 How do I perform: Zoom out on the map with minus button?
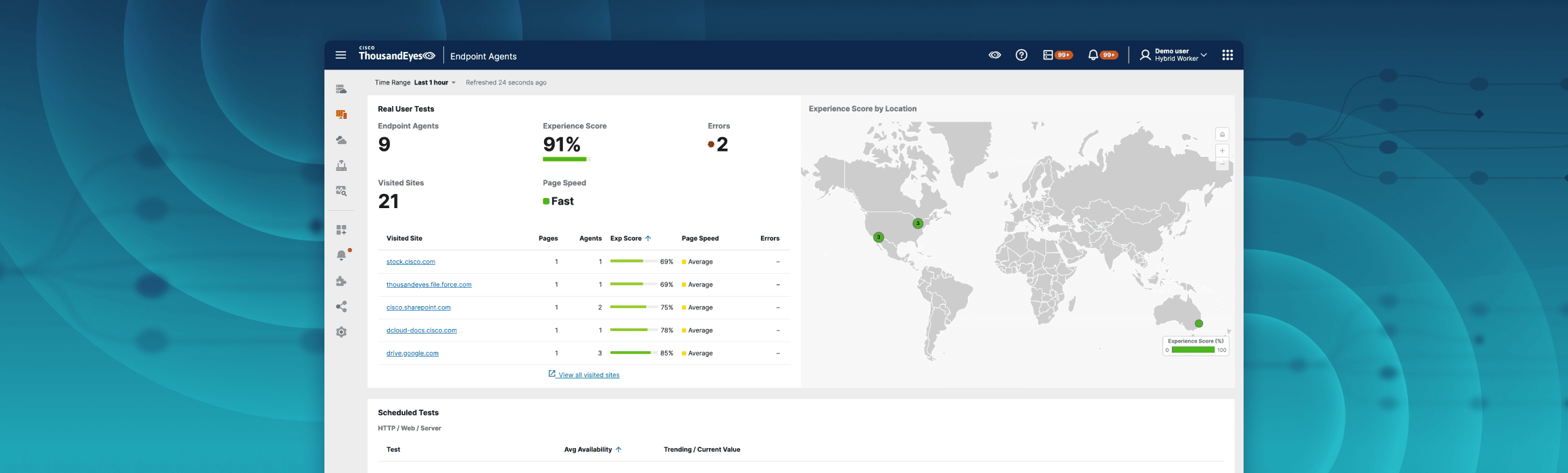[x=1222, y=164]
